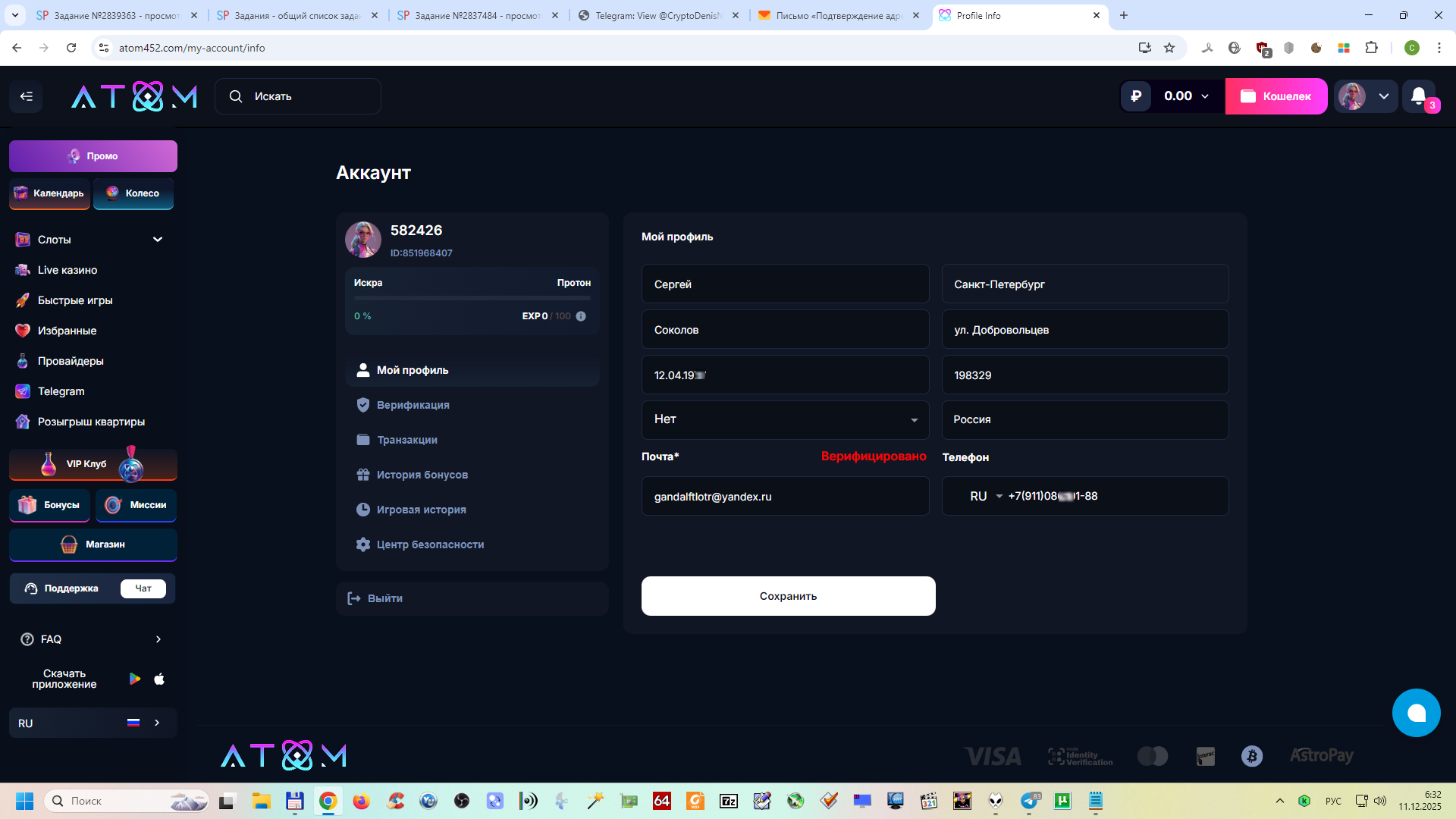Click the live chat bubble icon
Screen dimensions: 1456x819
click(x=1416, y=713)
